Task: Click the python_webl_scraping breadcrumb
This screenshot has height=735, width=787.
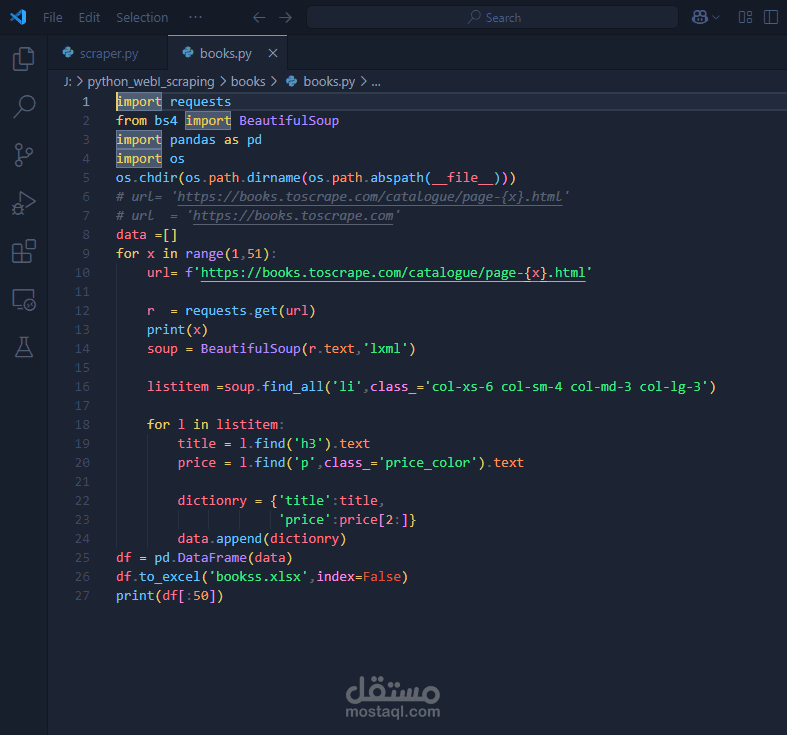Action: [x=151, y=81]
